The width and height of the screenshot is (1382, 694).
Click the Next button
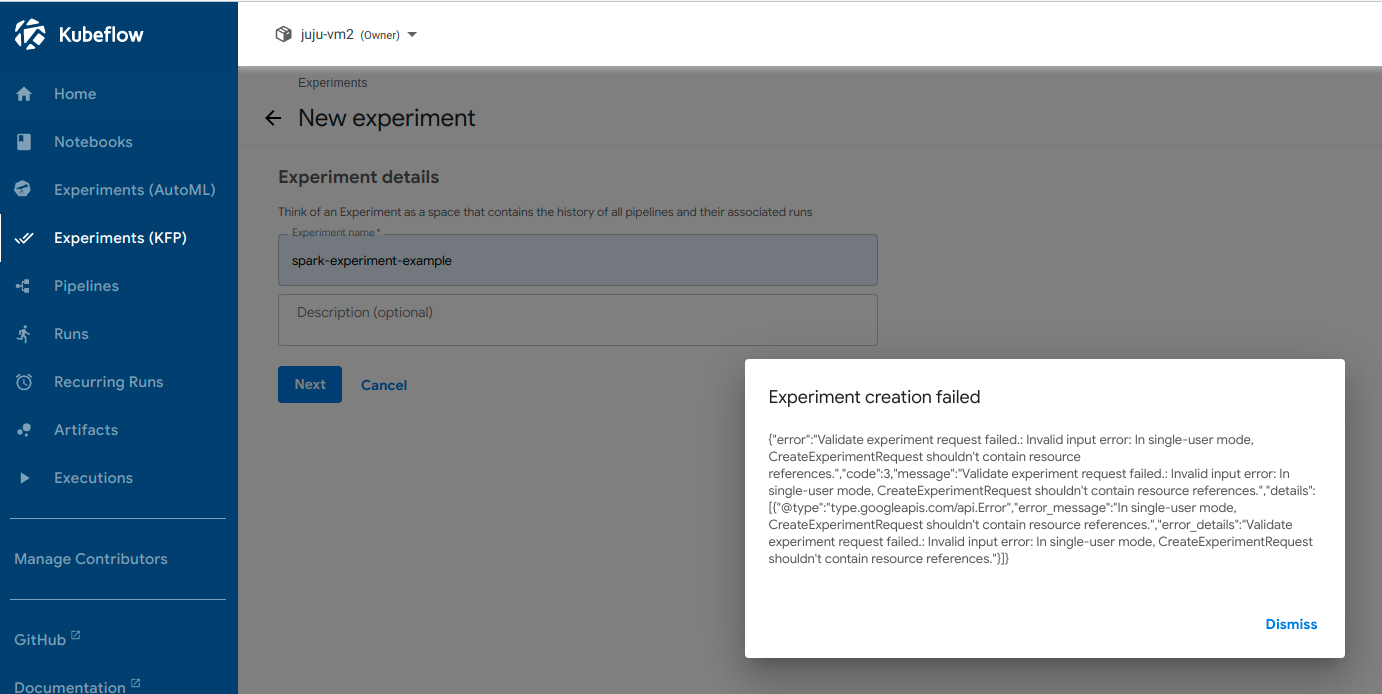pos(310,384)
